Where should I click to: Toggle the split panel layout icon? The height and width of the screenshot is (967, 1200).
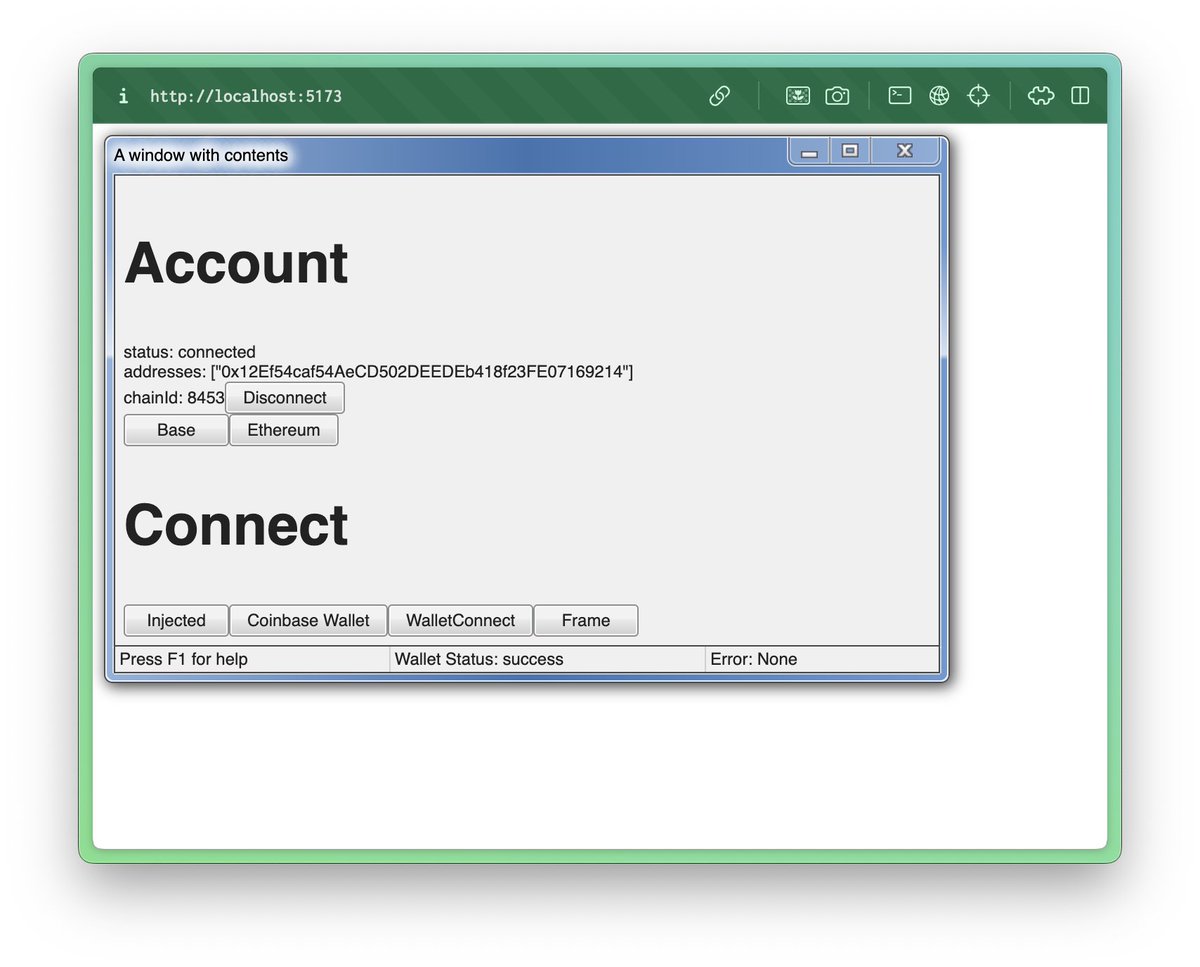coord(1080,96)
